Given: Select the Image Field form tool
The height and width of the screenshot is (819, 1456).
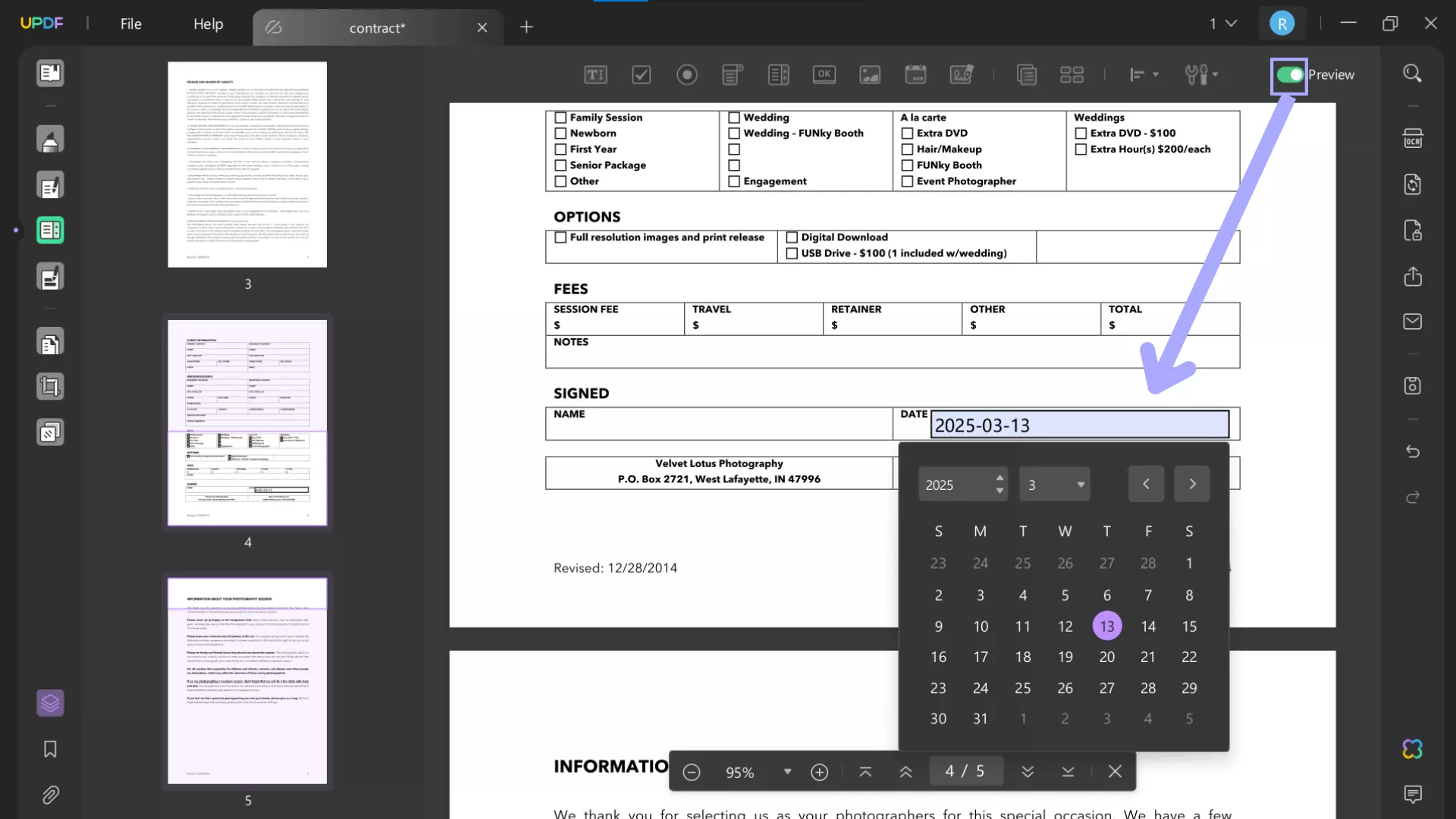Looking at the screenshot, I should (x=870, y=74).
